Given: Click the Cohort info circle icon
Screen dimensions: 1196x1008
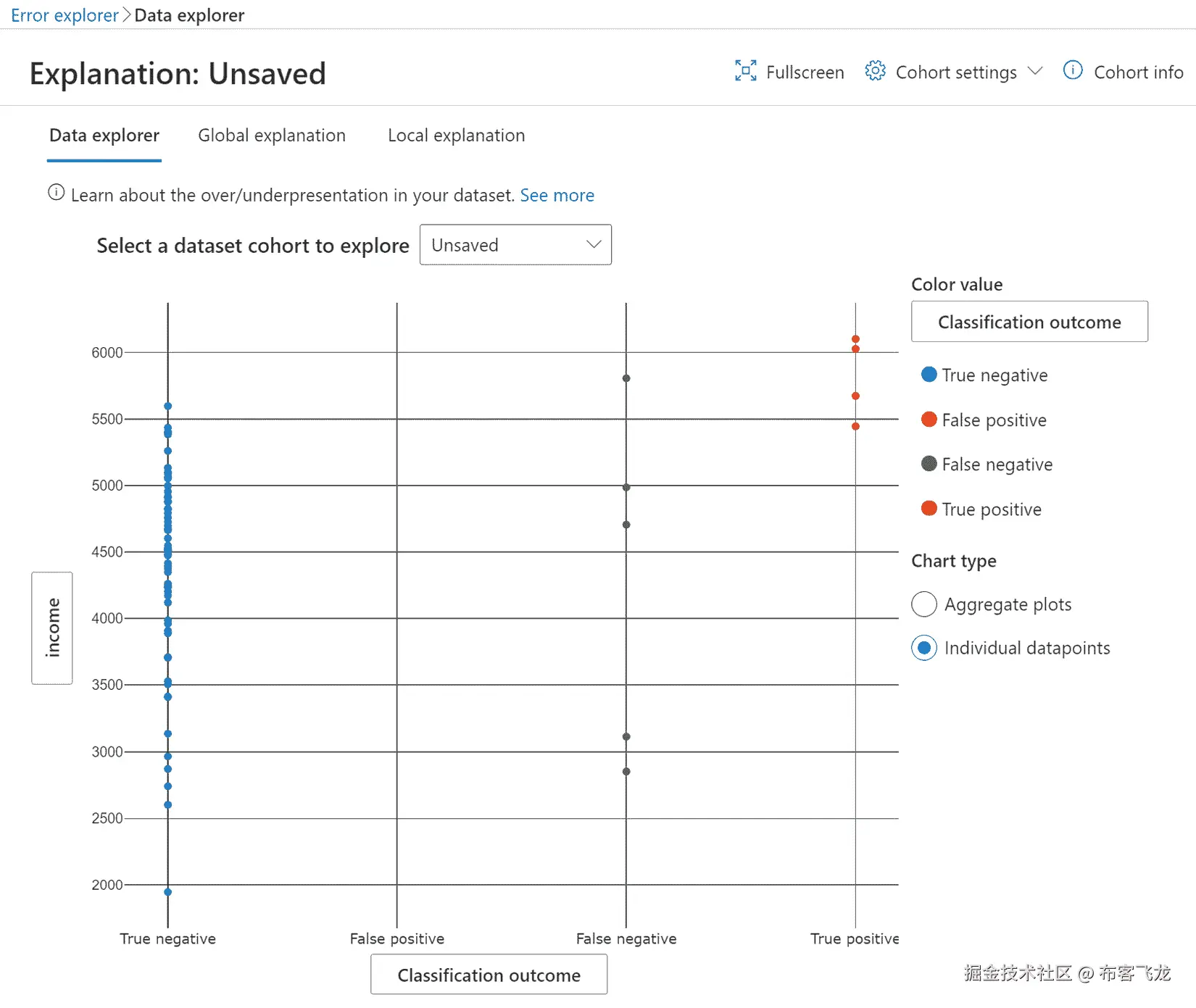Looking at the screenshot, I should tap(1072, 70).
